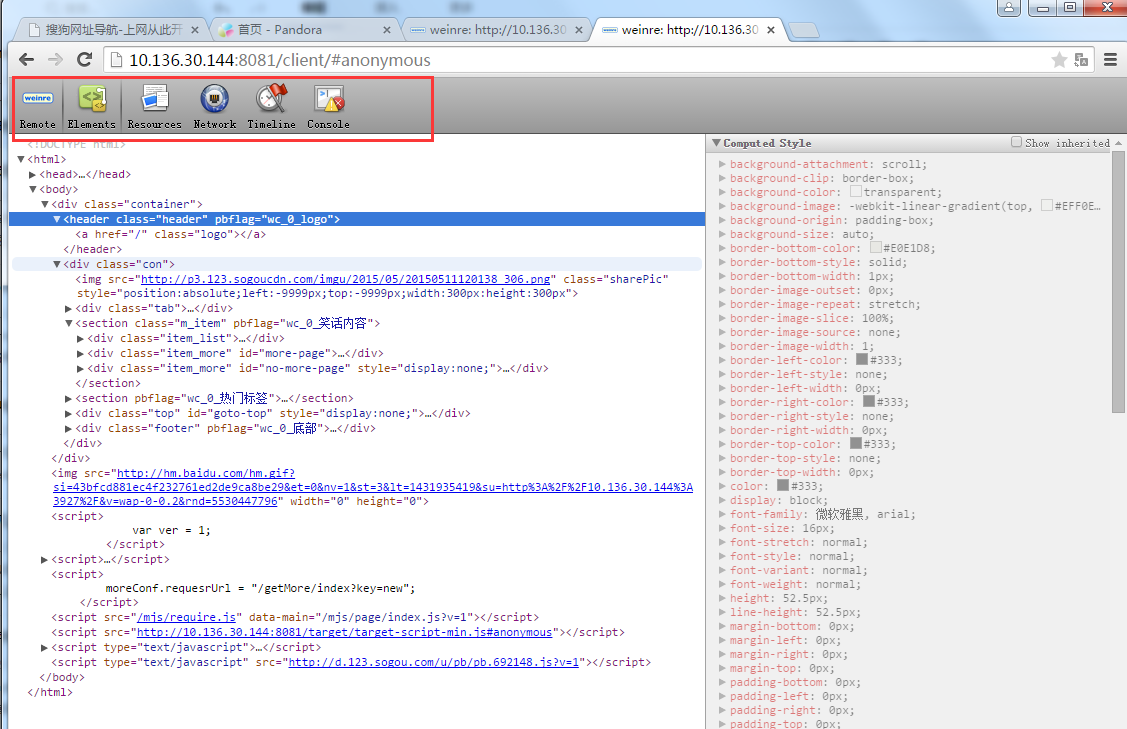Expand the head node
Screen dimensions: 1127x729
(x=32, y=175)
